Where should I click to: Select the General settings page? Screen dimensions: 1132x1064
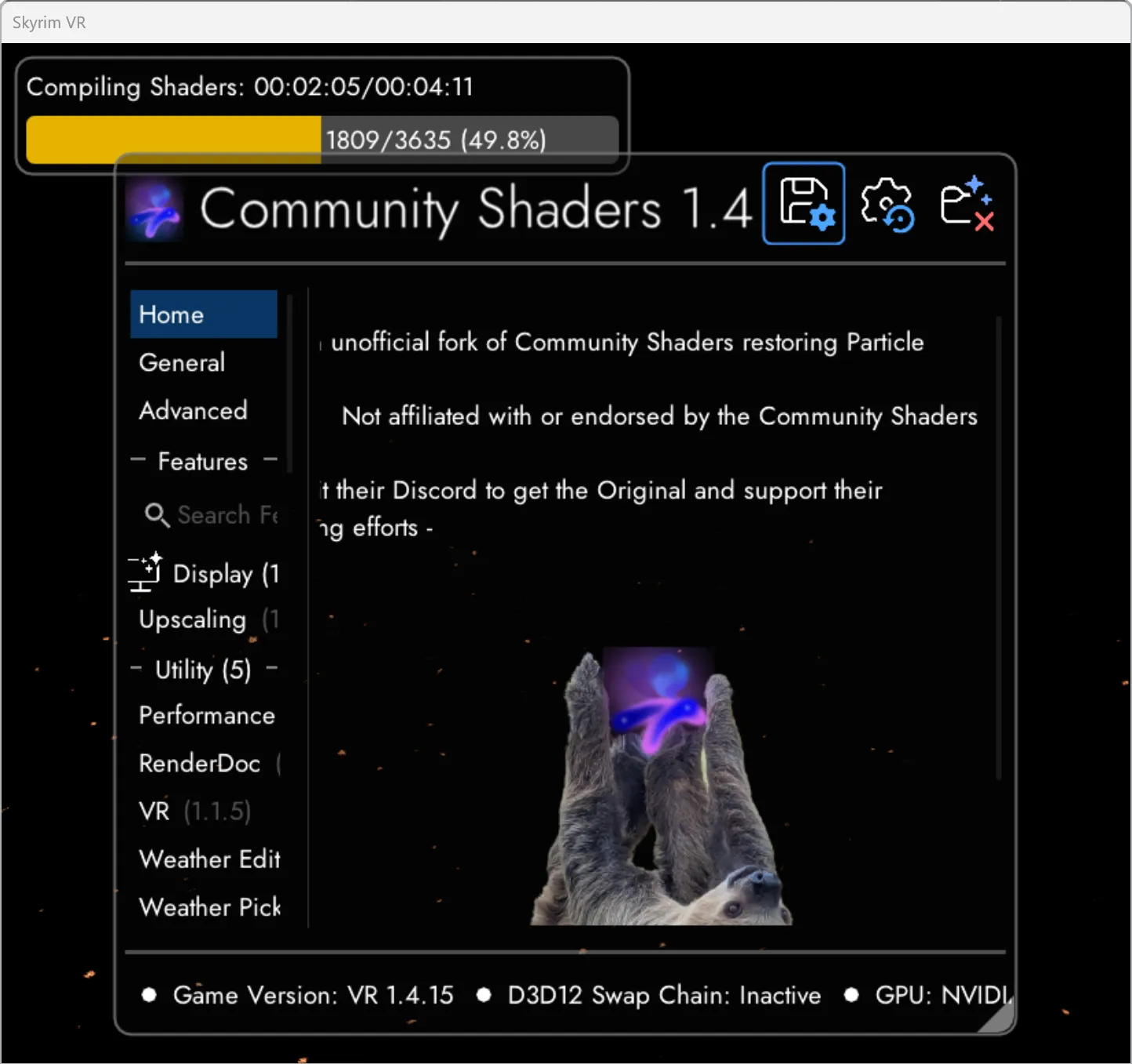click(x=183, y=362)
